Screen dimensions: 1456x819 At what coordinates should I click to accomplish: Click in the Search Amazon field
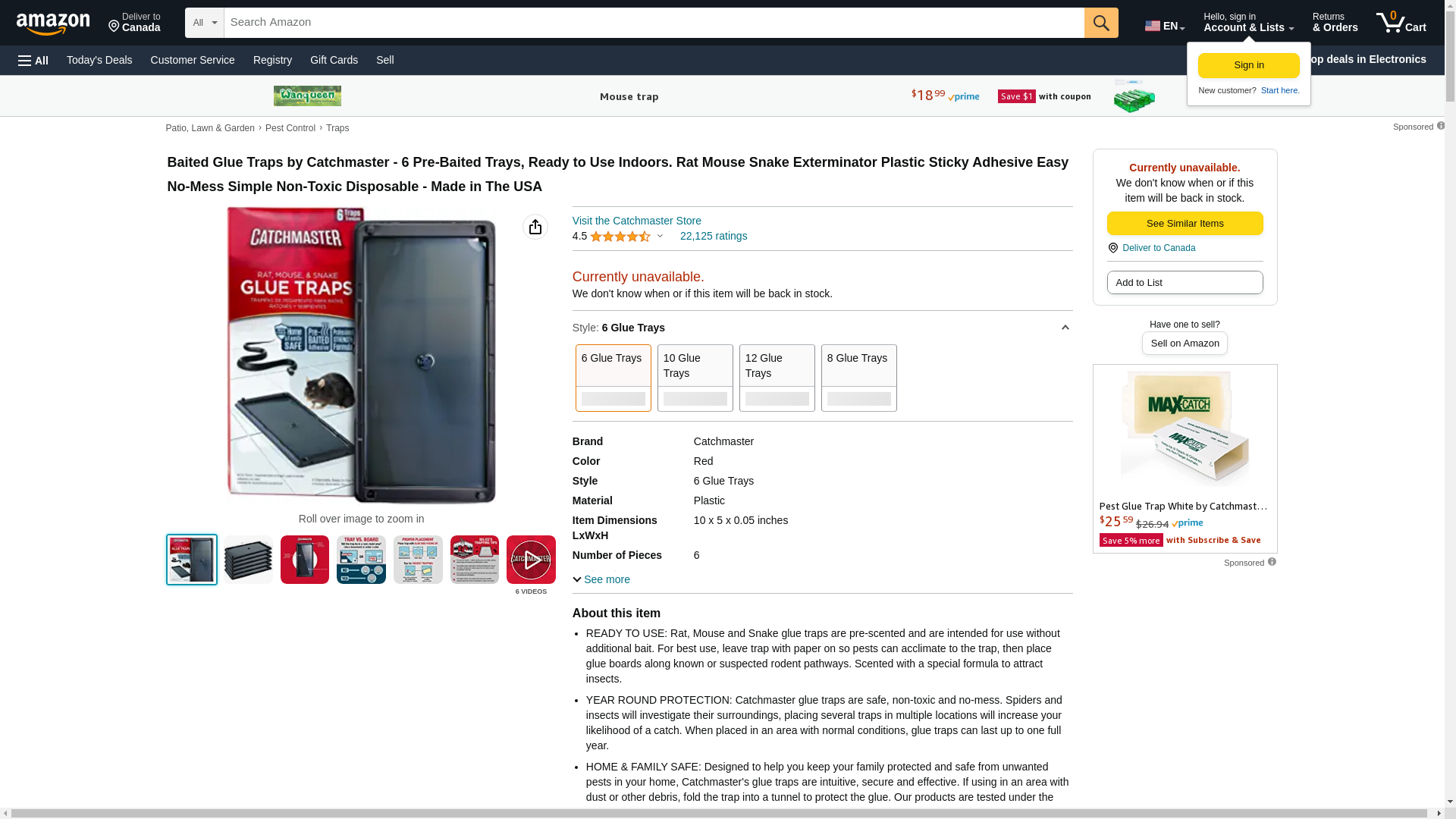click(x=654, y=23)
